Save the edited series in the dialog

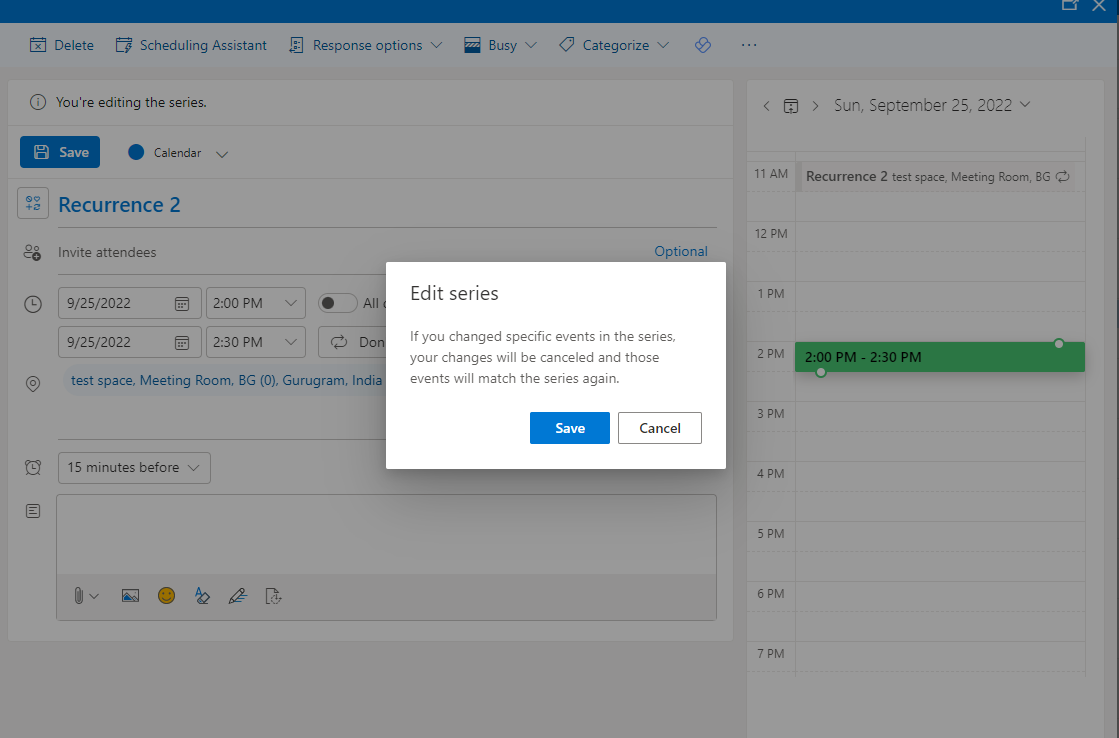click(569, 427)
